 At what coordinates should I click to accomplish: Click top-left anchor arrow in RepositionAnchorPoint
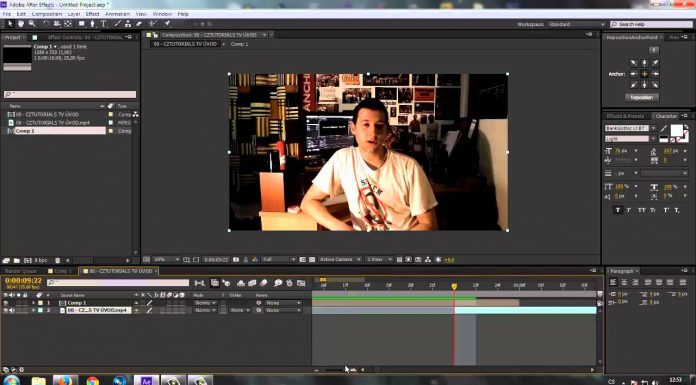[634, 63]
